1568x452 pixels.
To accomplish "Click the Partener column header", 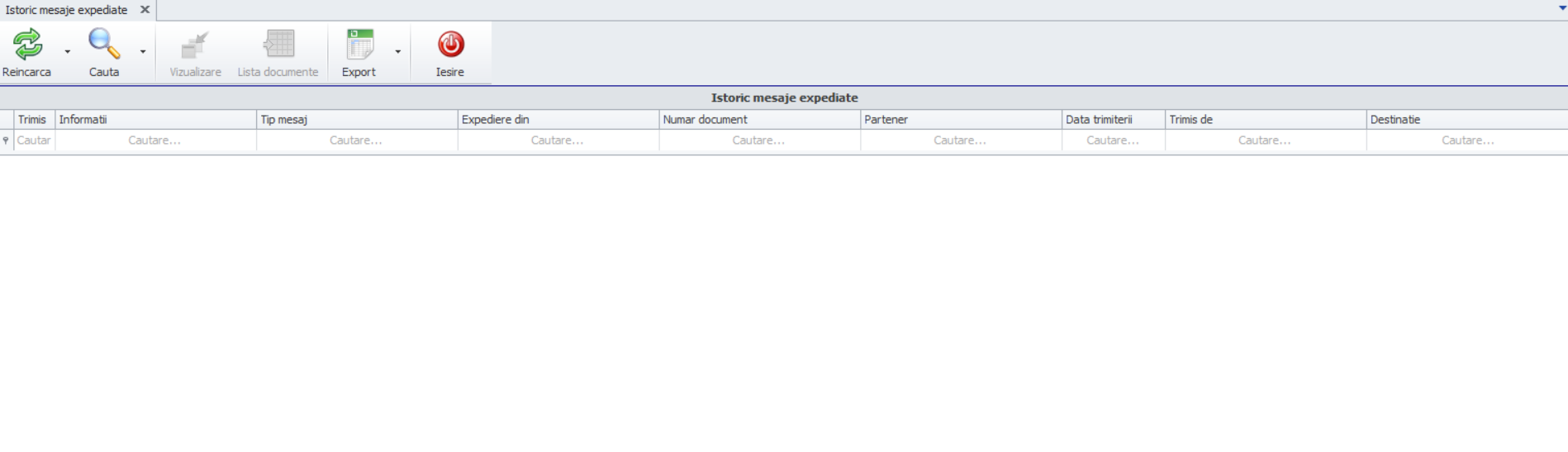I will (x=960, y=120).
